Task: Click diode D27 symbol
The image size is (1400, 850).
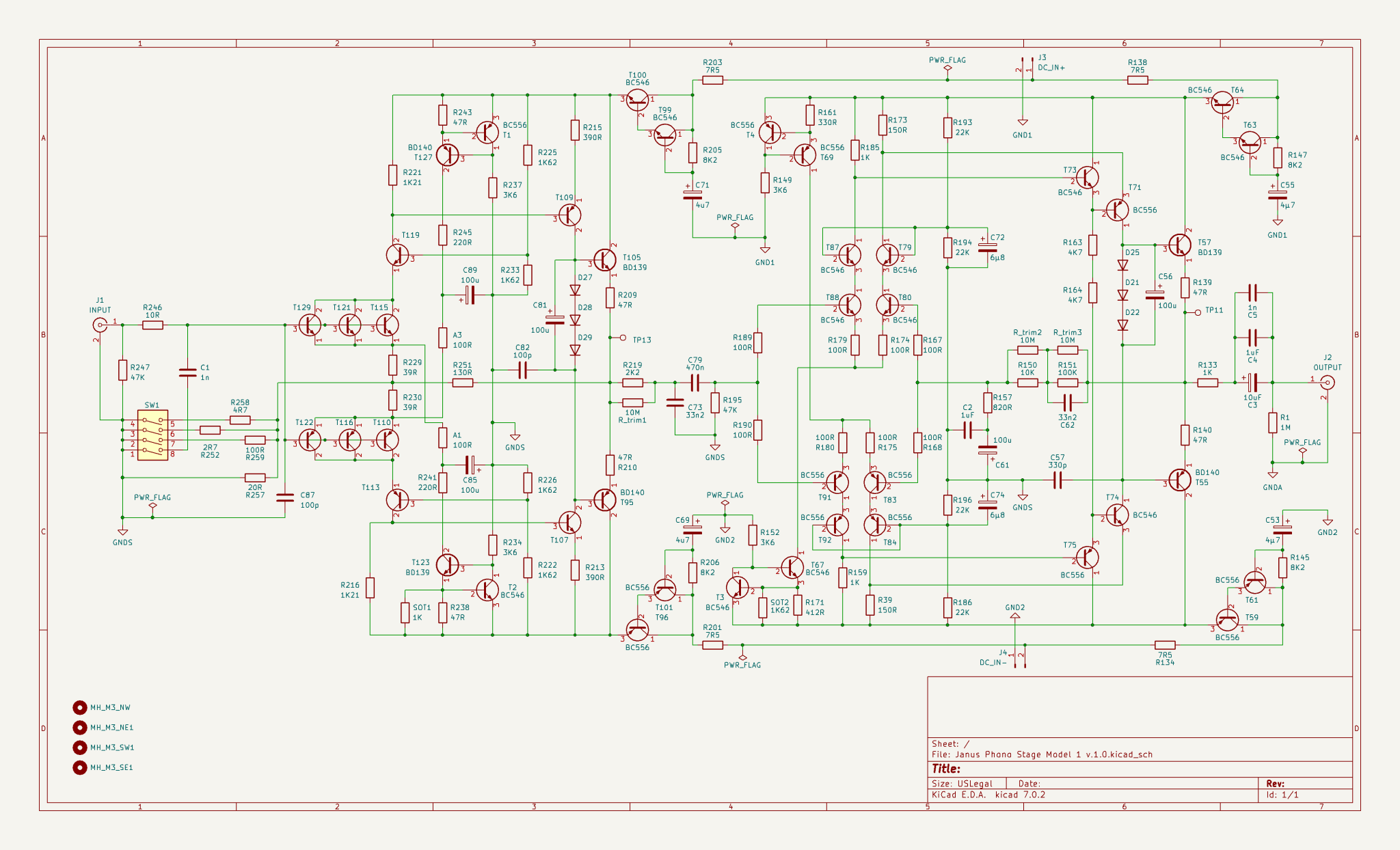Action: (x=575, y=290)
